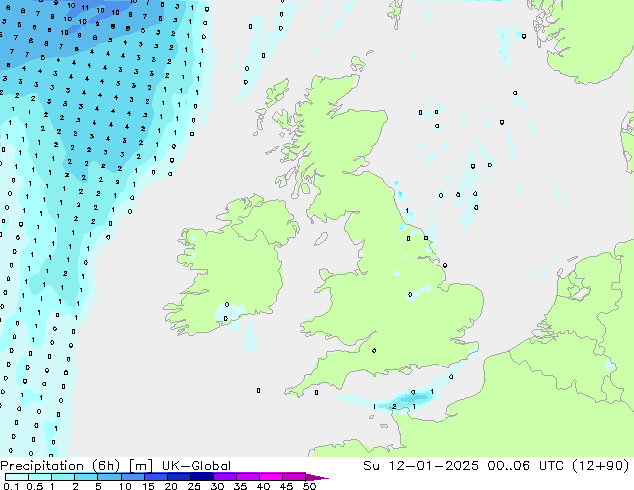Click the "15" legend value
634x490 pixels.
click(x=148, y=486)
